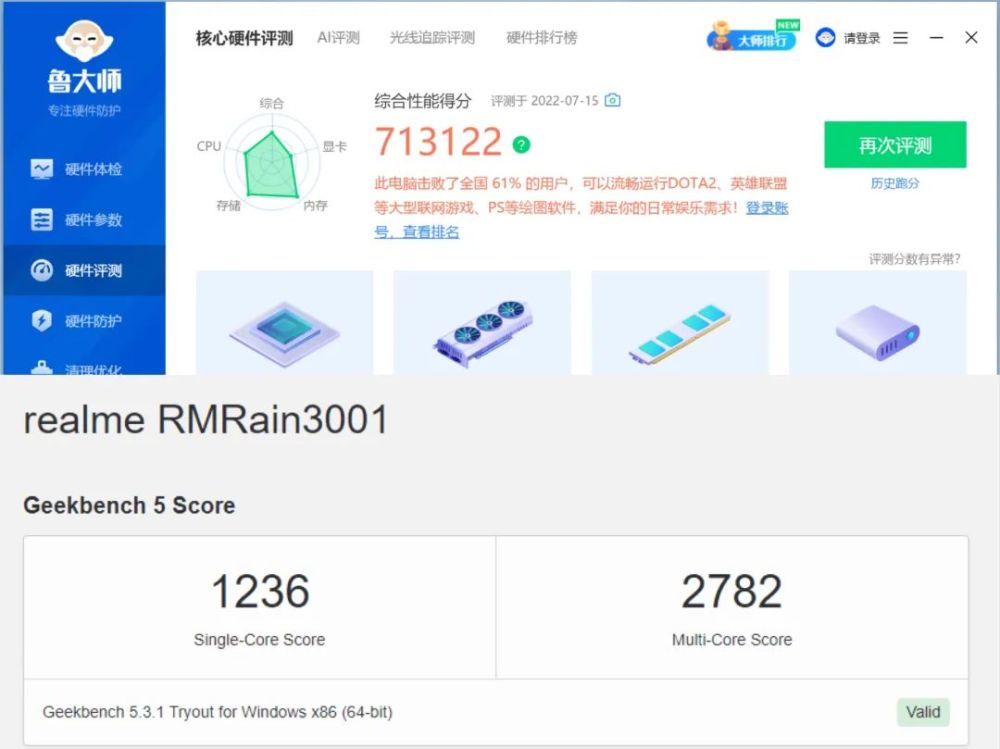
Task: Click the single-core score 1236
Action: click(x=260, y=591)
